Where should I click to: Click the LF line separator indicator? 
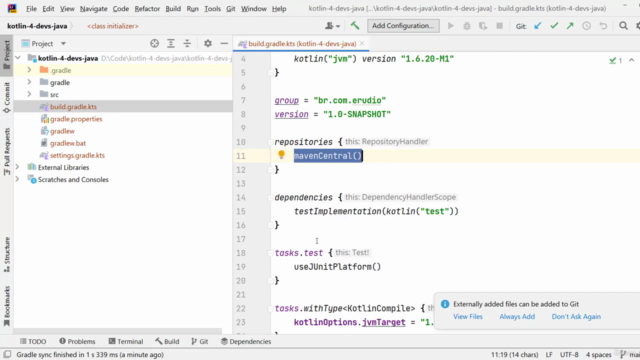pyautogui.click(x=549, y=354)
